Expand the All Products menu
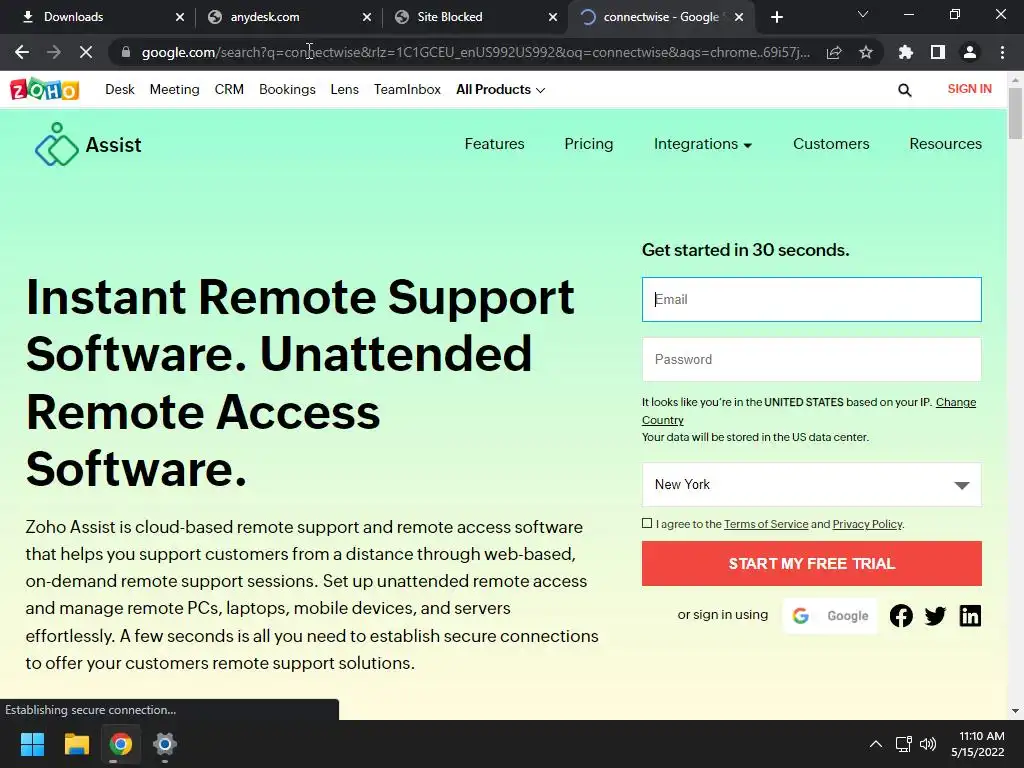Screen dimensions: 1024x768 pyautogui.click(x=500, y=89)
